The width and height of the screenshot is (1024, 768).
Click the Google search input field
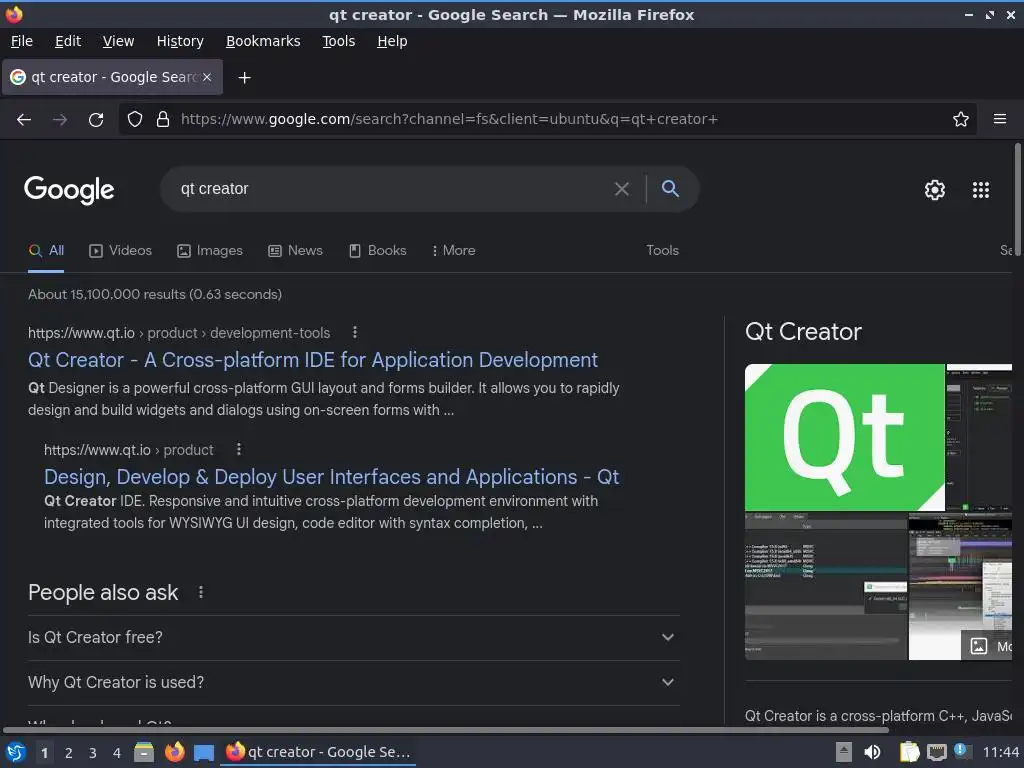392,189
